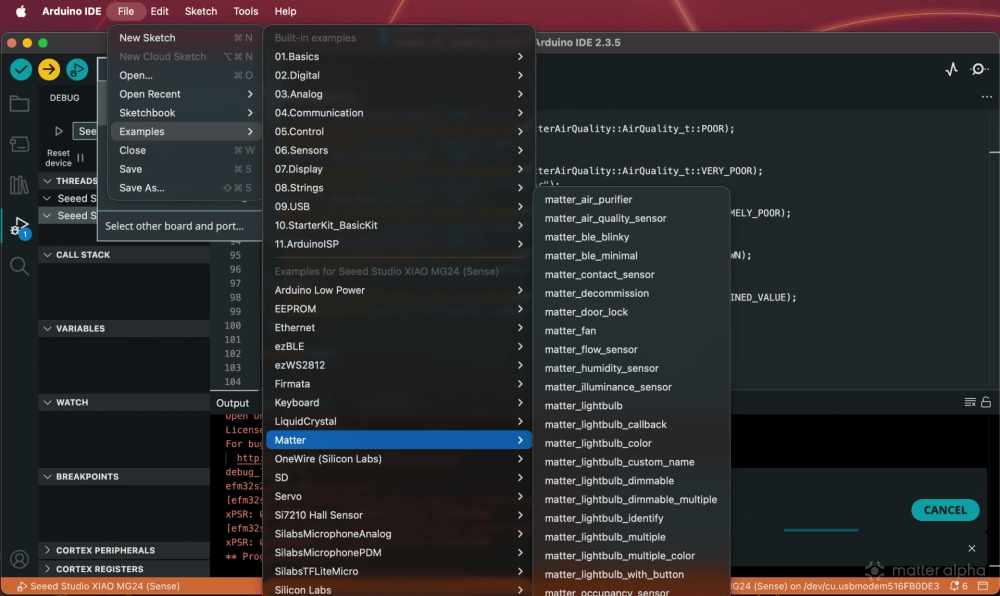Open the Library Manager sidebar panel
Screen dimensions: 1000x596
[19, 185]
